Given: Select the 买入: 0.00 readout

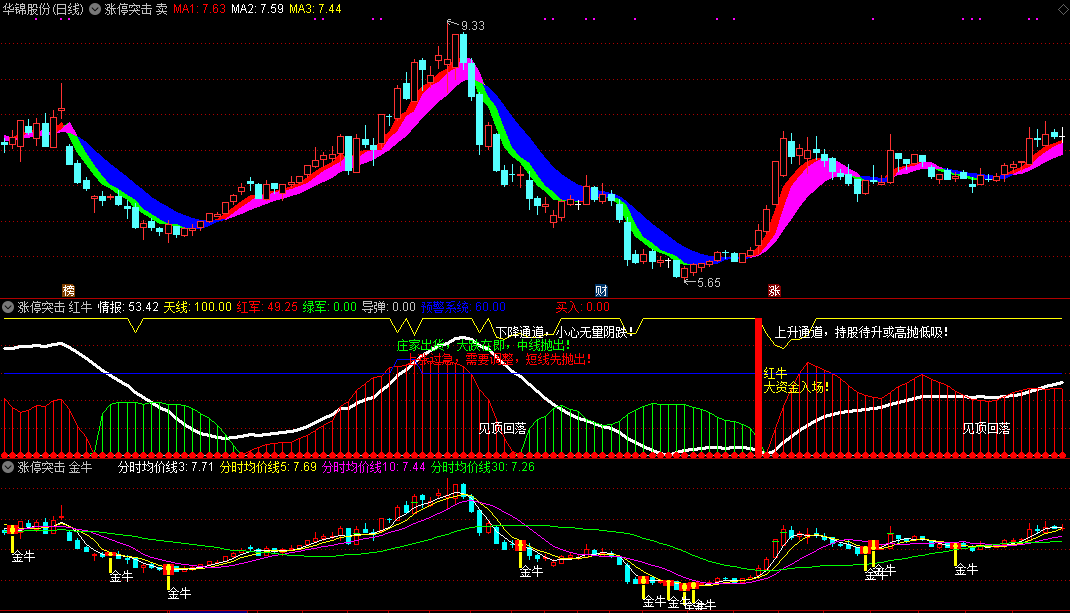Looking at the screenshot, I should pos(583,307).
